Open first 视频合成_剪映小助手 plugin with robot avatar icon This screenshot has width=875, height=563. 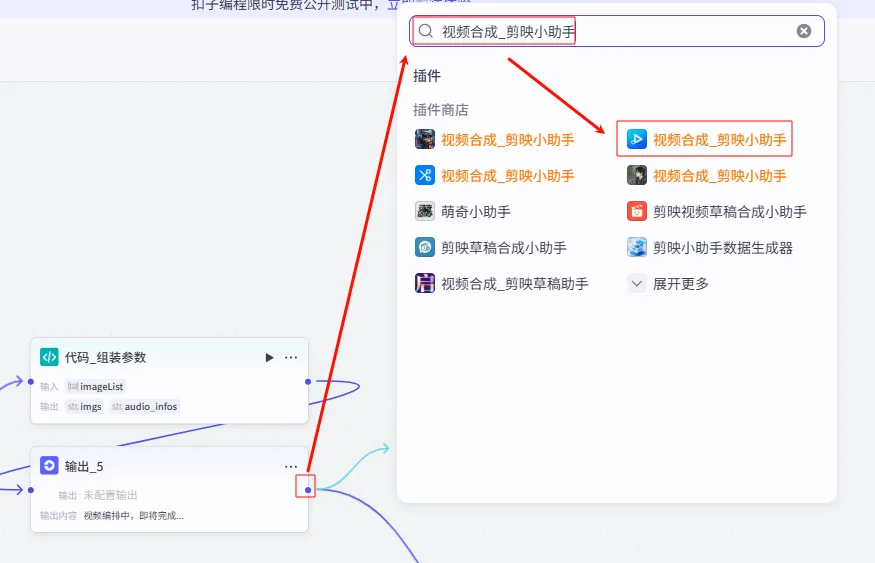tap(425, 139)
